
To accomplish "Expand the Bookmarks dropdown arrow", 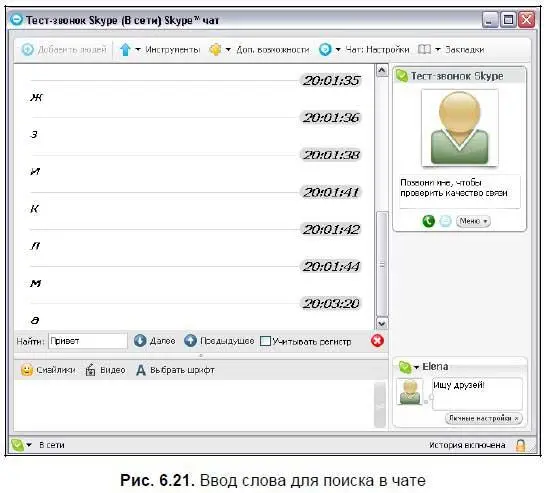I will 437,50.
